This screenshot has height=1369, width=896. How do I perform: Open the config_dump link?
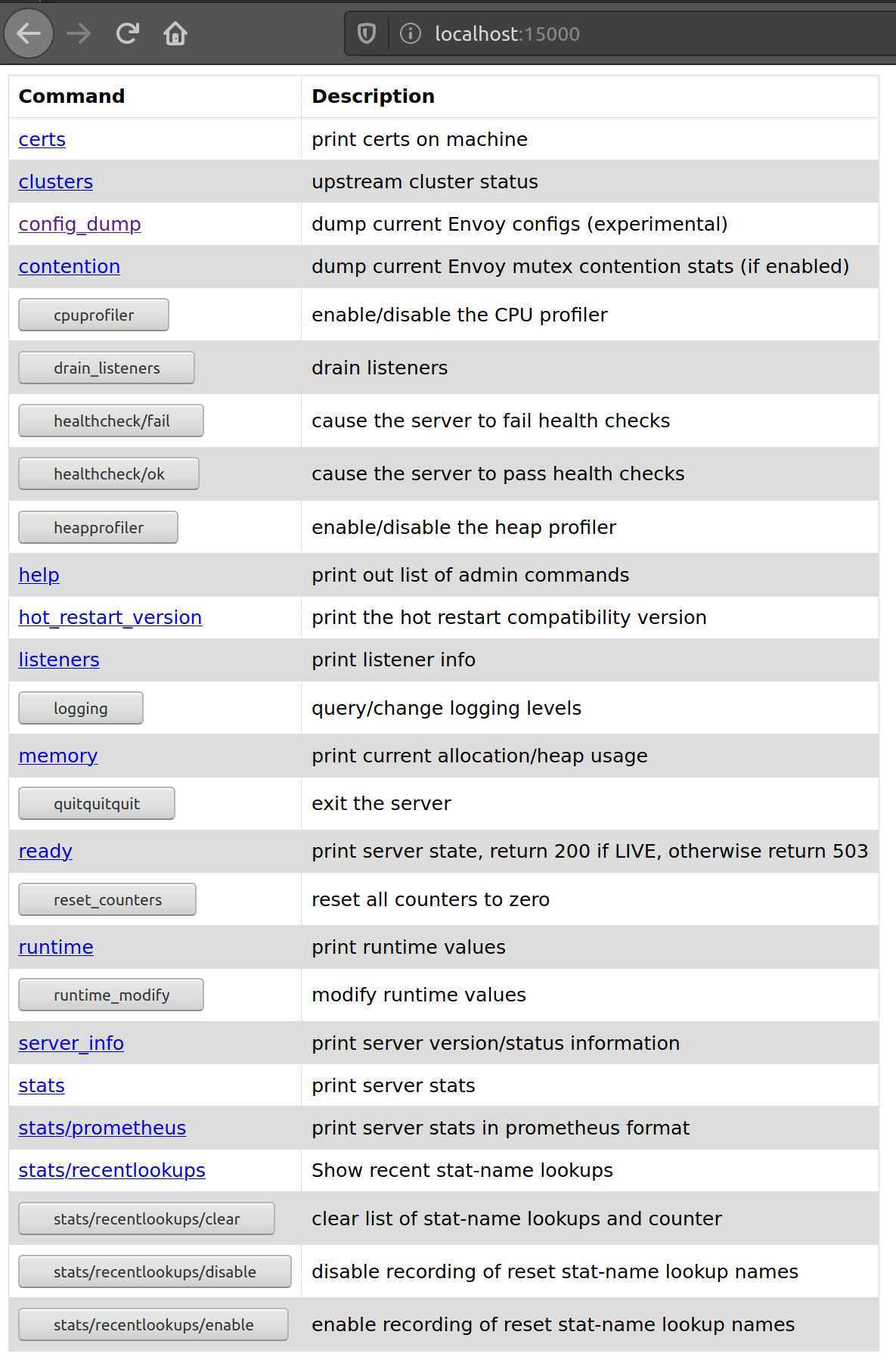[x=79, y=224]
